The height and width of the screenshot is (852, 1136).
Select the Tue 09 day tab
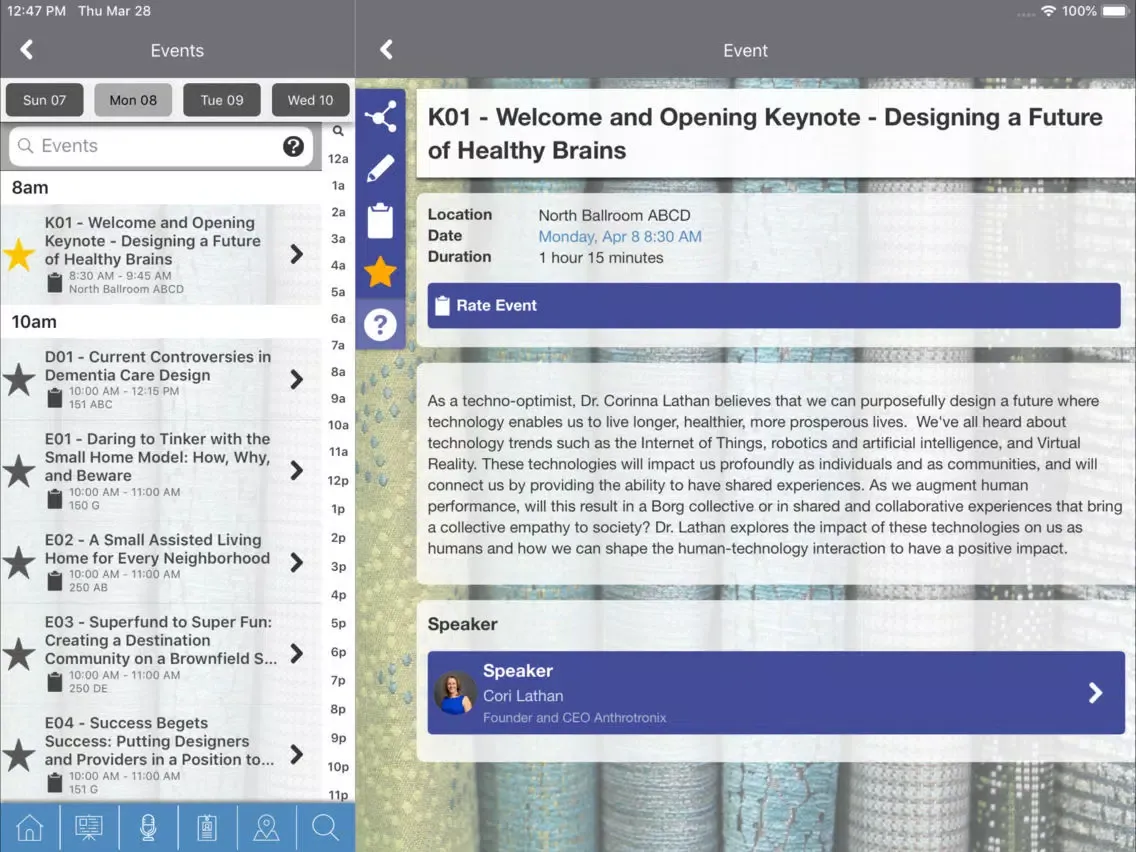pyautogui.click(x=222, y=100)
